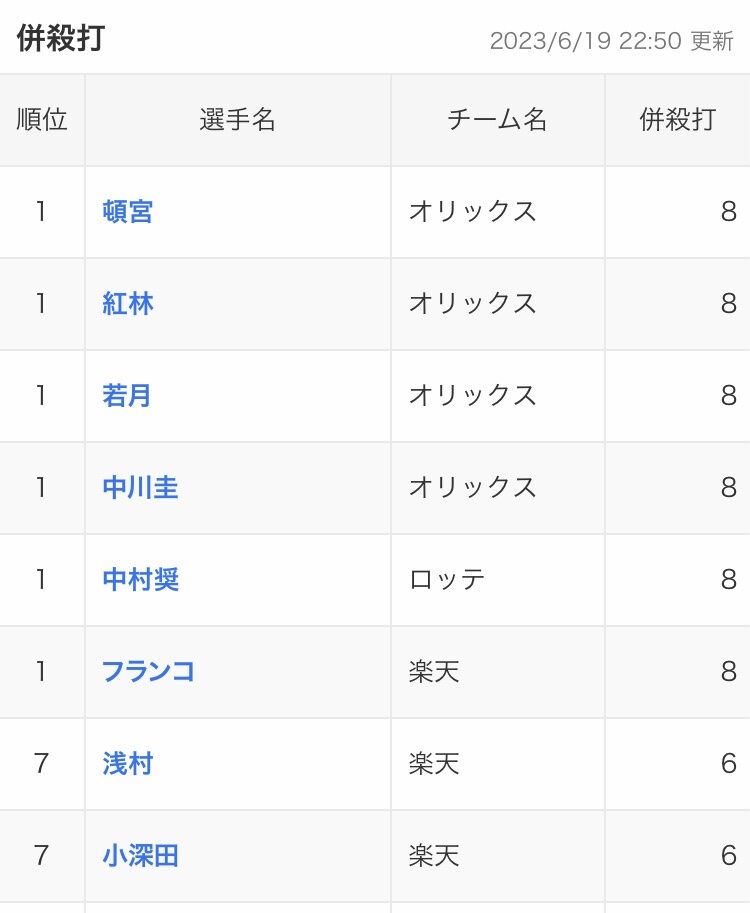Open player link 中川圭
This screenshot has height=913, width=750.
[140, 487]
